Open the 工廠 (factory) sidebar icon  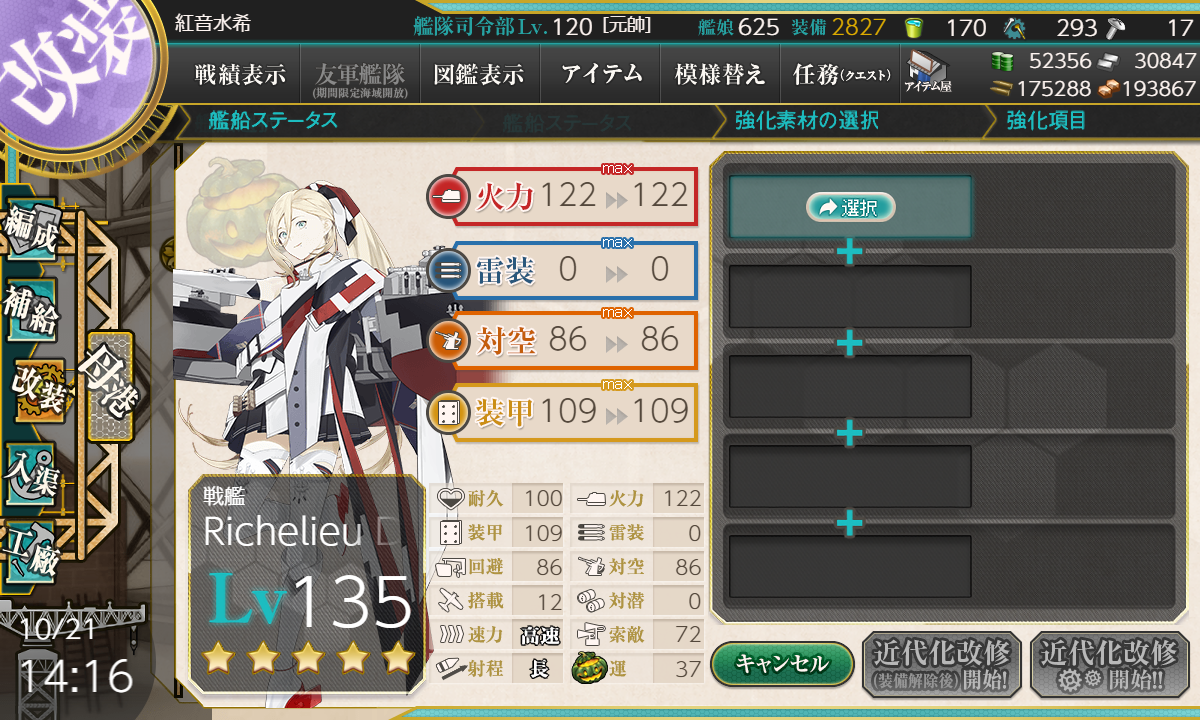[x=31, y=550]
